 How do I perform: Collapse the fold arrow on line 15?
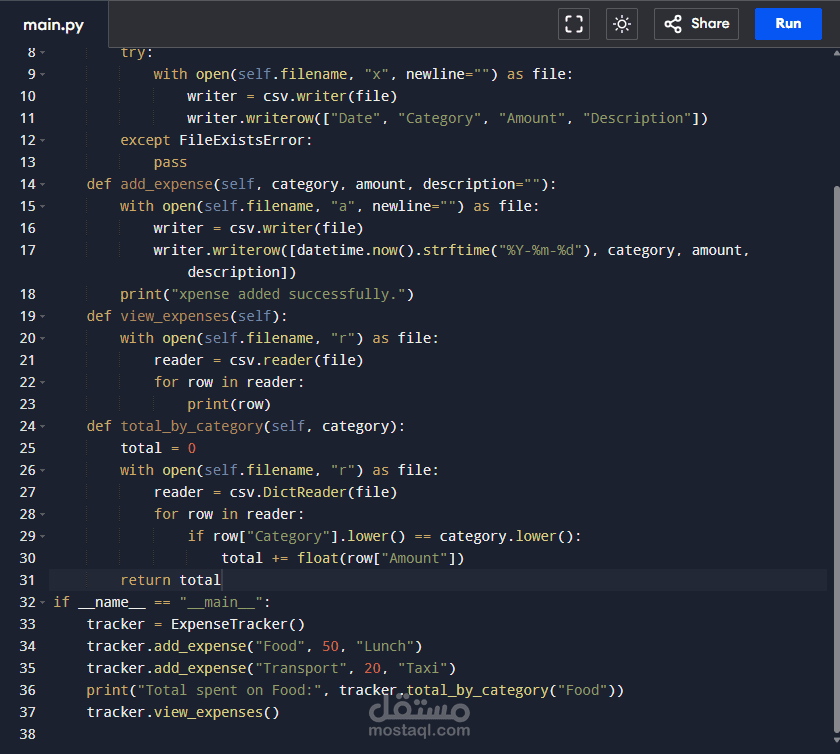click(42, 206)
